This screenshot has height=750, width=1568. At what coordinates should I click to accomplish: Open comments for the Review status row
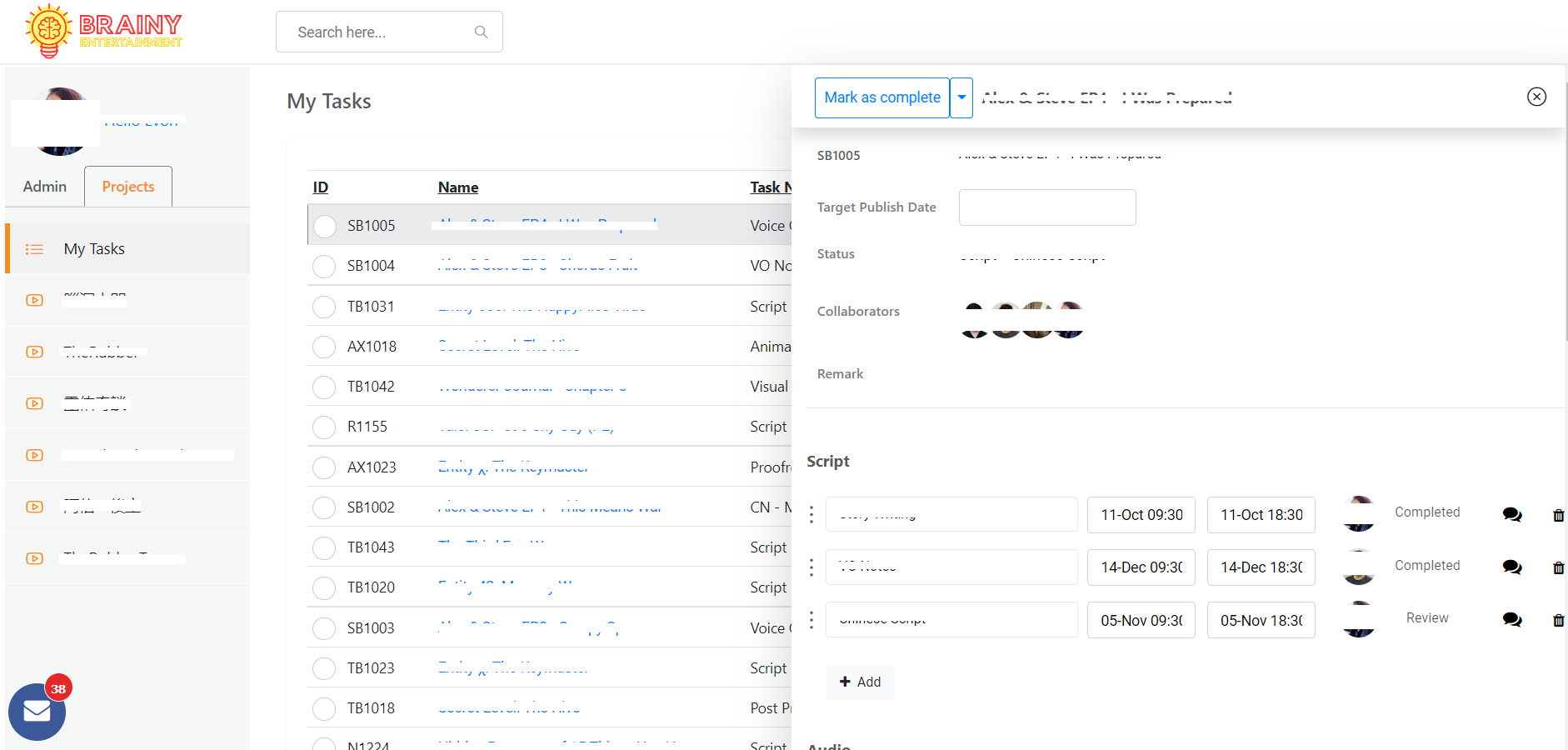(1512, 620)
